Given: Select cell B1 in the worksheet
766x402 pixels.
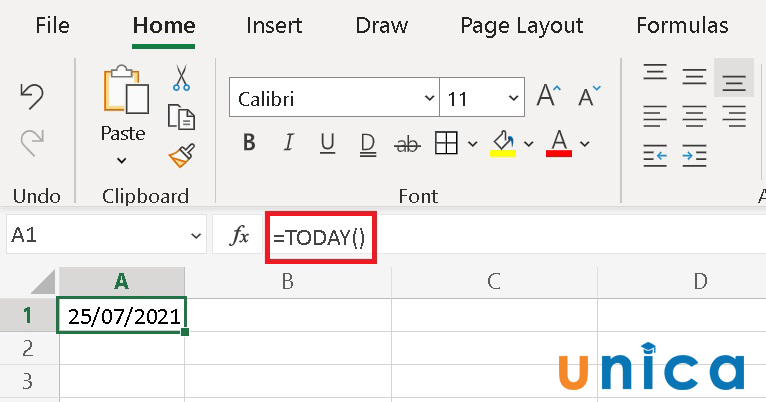Looking at the screenshot, I should coord(287,316).
